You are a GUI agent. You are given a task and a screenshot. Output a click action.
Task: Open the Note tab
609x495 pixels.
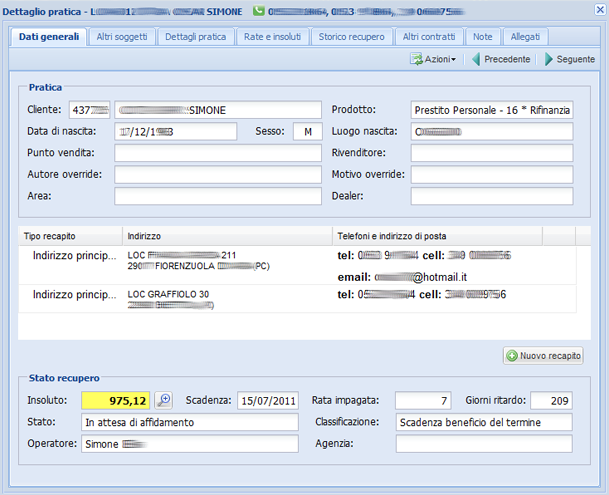tap(482, 37)
